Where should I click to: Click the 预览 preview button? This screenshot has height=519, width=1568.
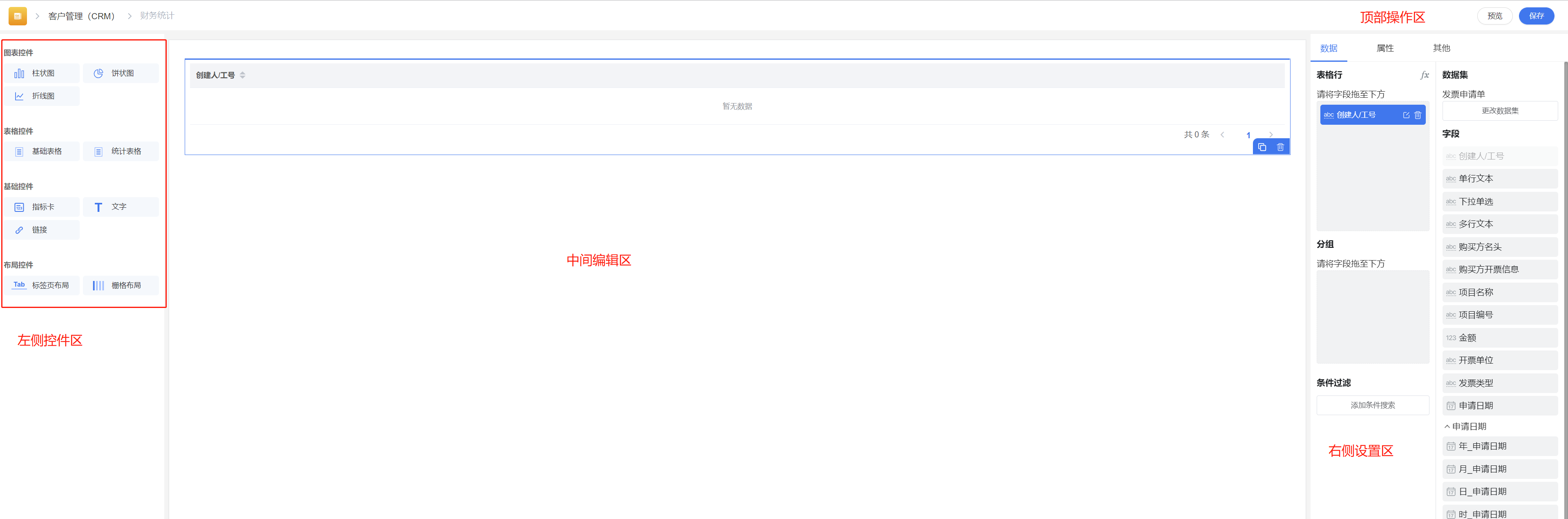pos(1494,16)
